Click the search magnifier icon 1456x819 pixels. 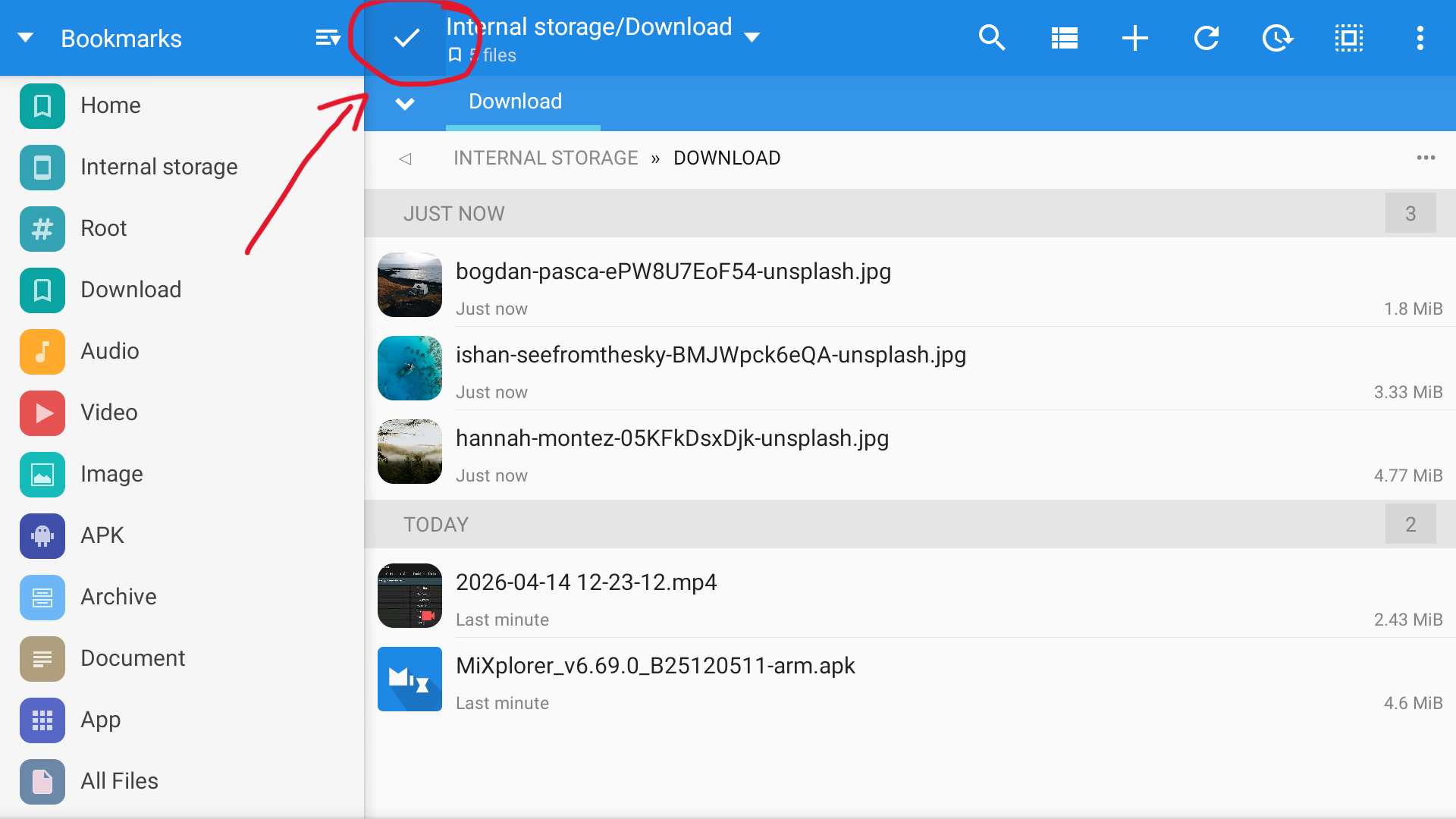click(x=991, y=38)
